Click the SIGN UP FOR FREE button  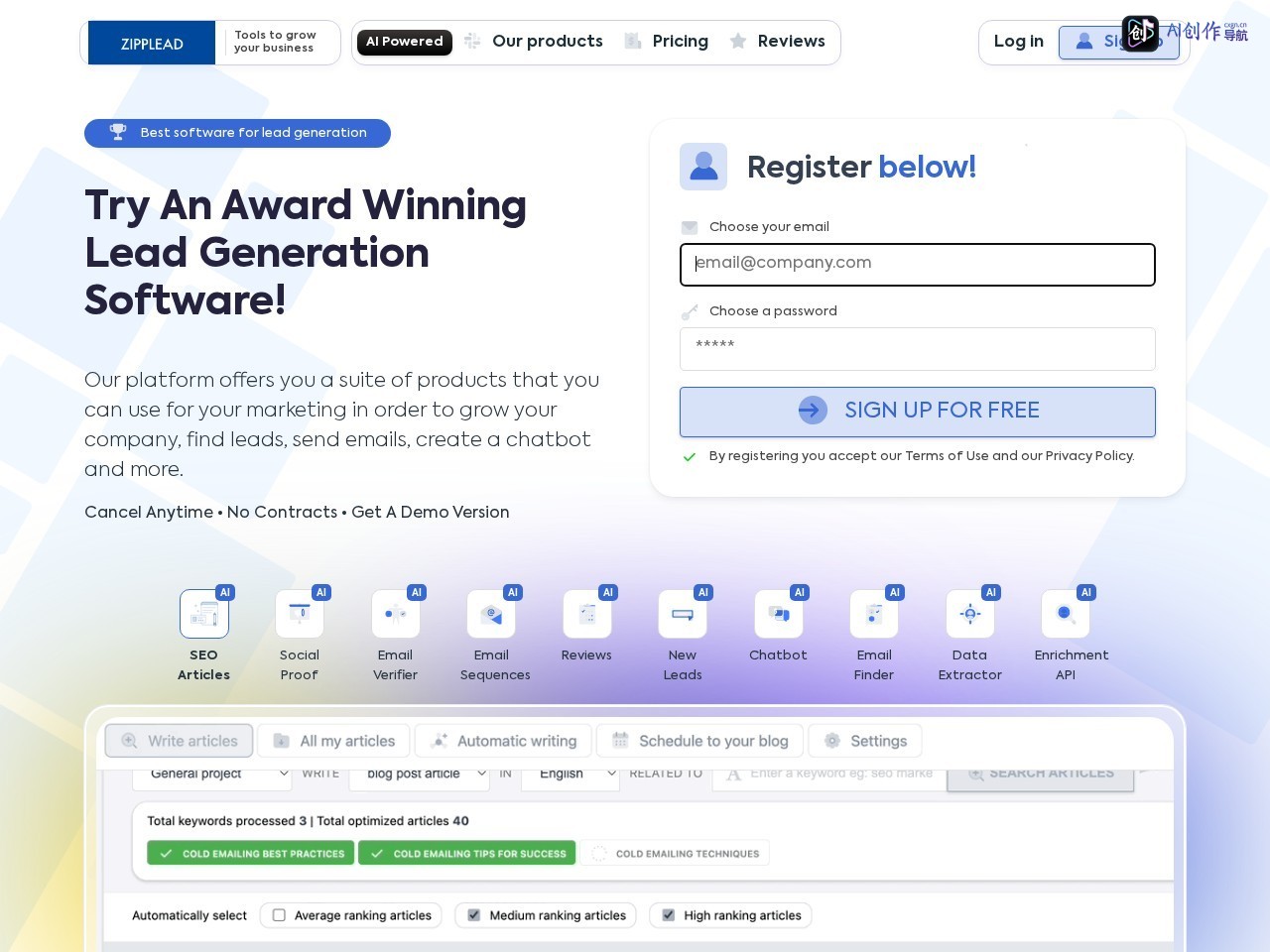click(x=918, y=412)
